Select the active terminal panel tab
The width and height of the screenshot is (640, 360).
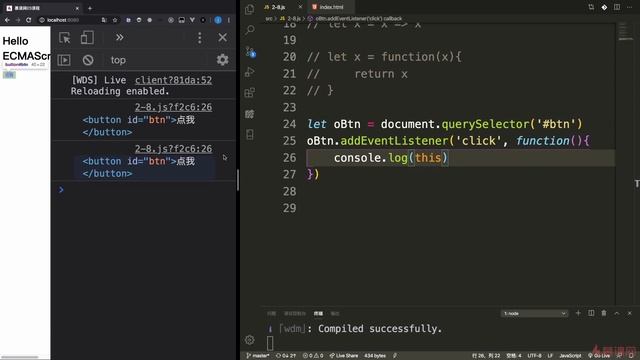[x=318, y=313]
